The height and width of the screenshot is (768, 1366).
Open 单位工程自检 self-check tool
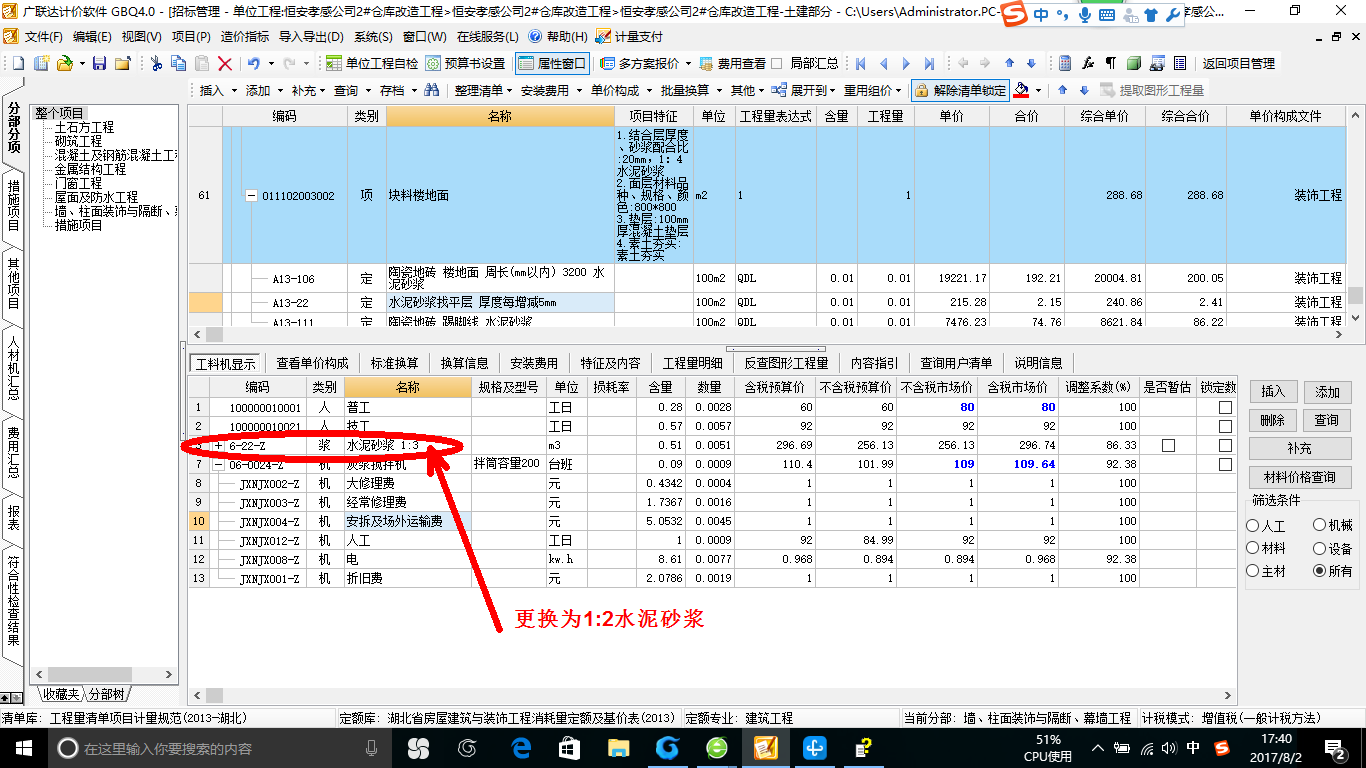coord(372,63)
